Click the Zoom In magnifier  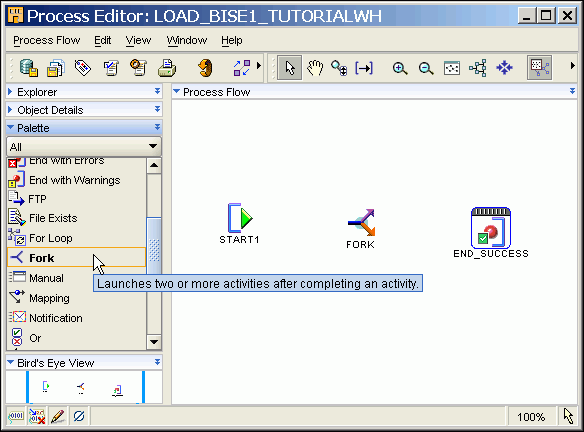pos(400,69)
